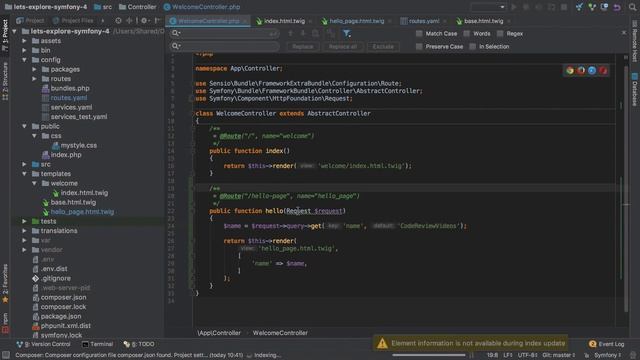Open Project panel settings gear icon

click(144, 20)
